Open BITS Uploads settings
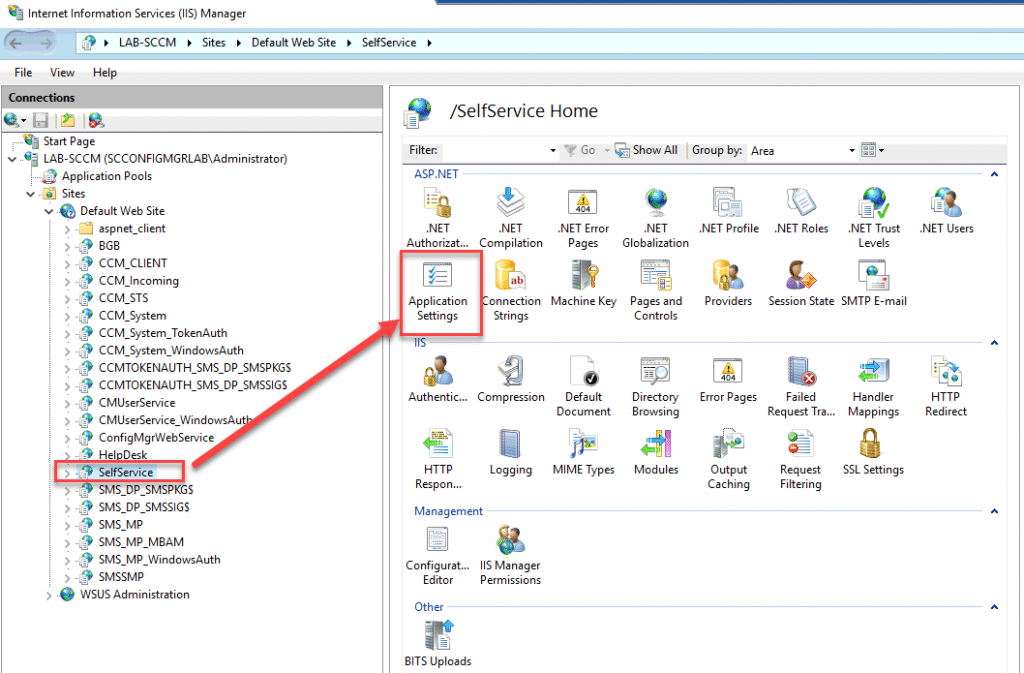The image size is (1024, 673). tap(437, 640)
